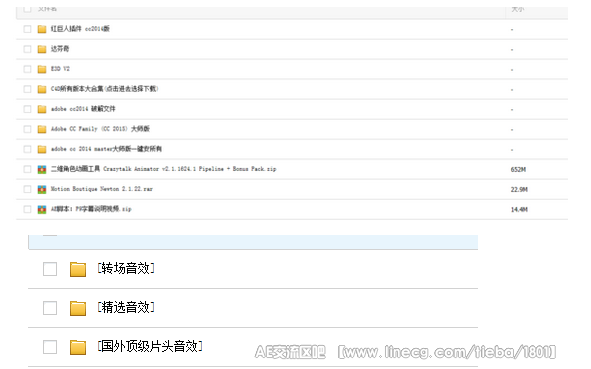
Task: Click the [转场音效] folder icon
Action: click(78, 269)
